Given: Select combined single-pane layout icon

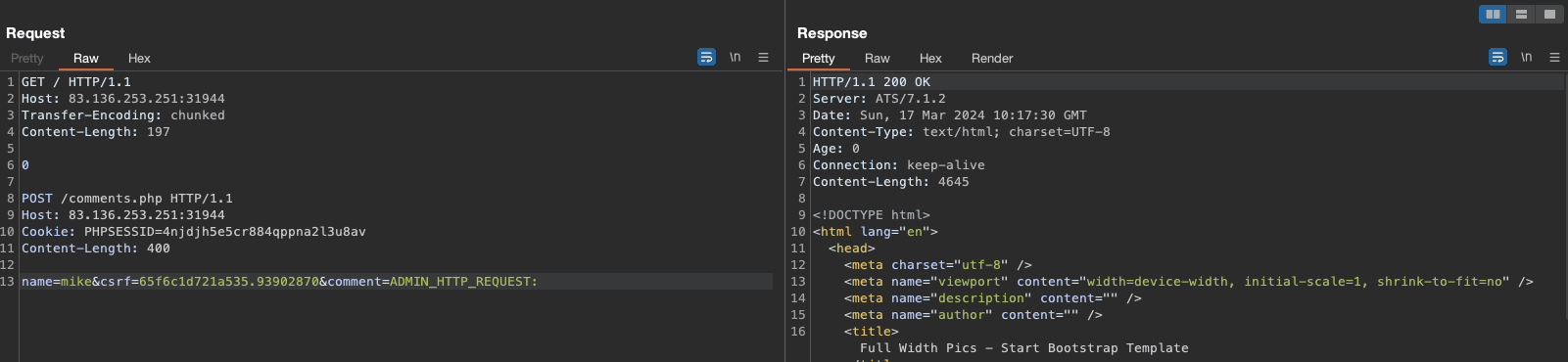Looking at the screenshot, I should [1549, 14].
